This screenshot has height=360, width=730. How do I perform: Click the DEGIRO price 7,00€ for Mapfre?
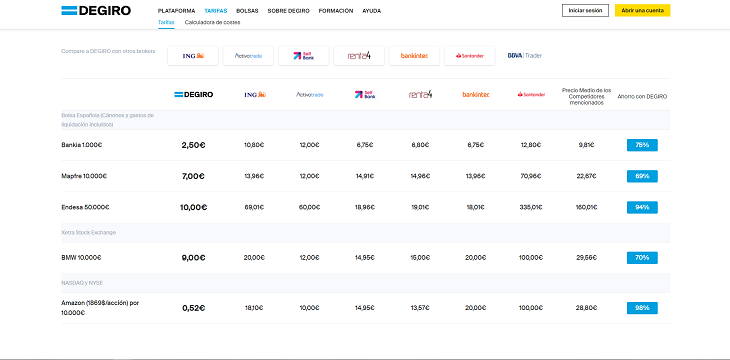point(194,176)
